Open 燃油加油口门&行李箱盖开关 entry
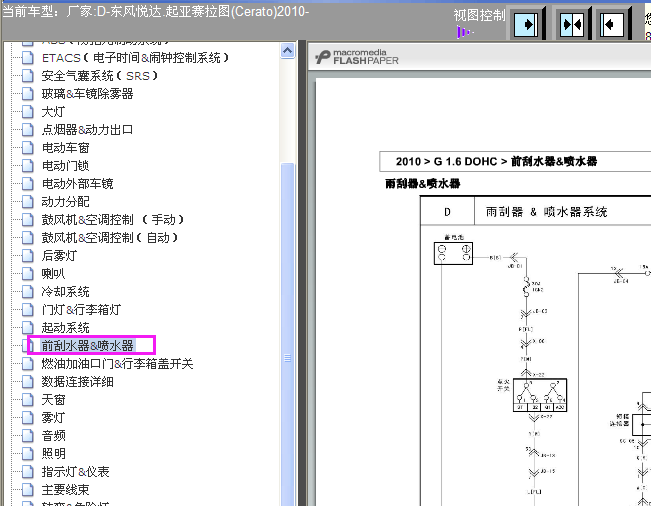This screenshot has height=506, width=651. coord(117,364)
